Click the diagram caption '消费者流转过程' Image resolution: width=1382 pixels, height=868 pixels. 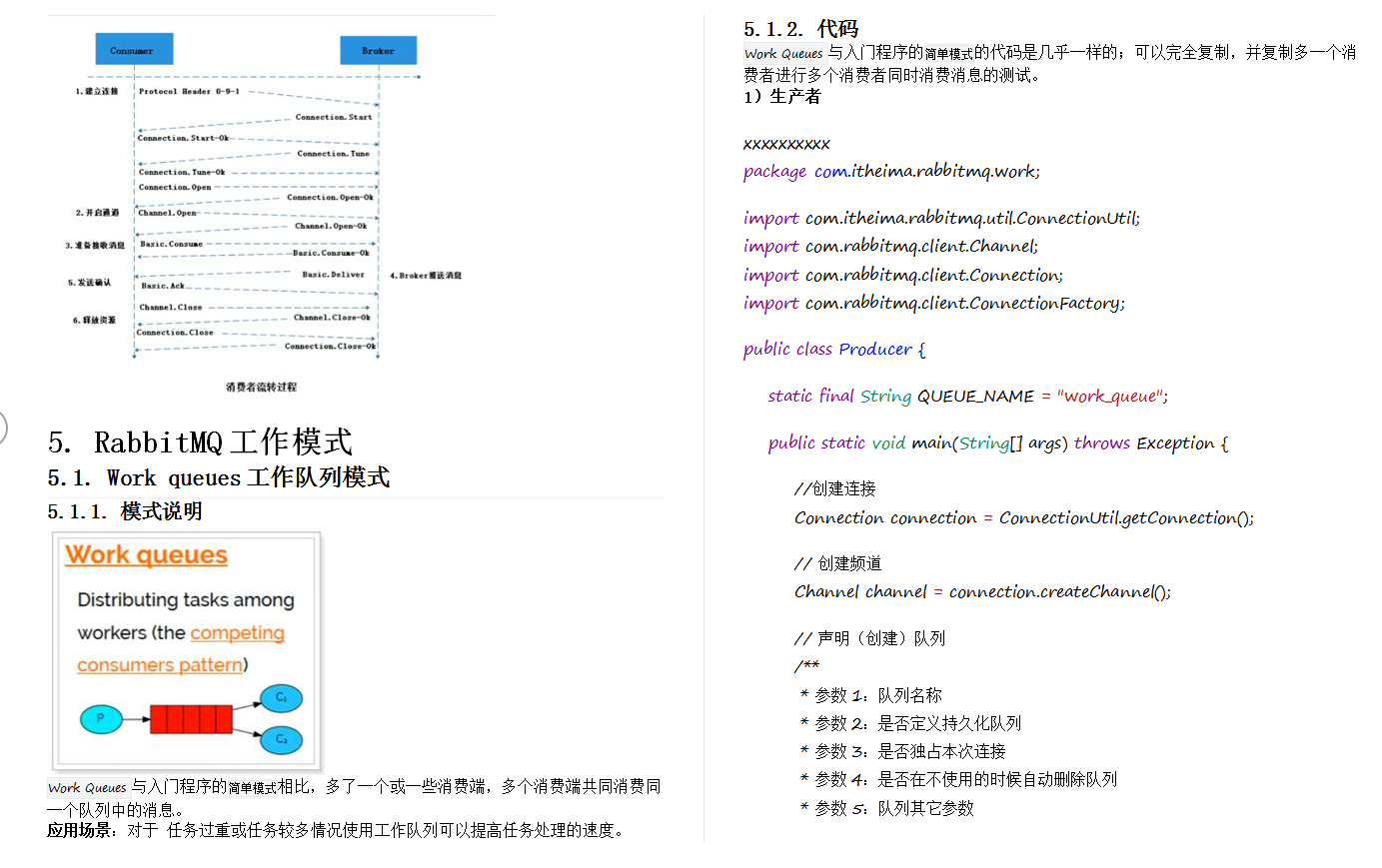[x=261, y=387]
